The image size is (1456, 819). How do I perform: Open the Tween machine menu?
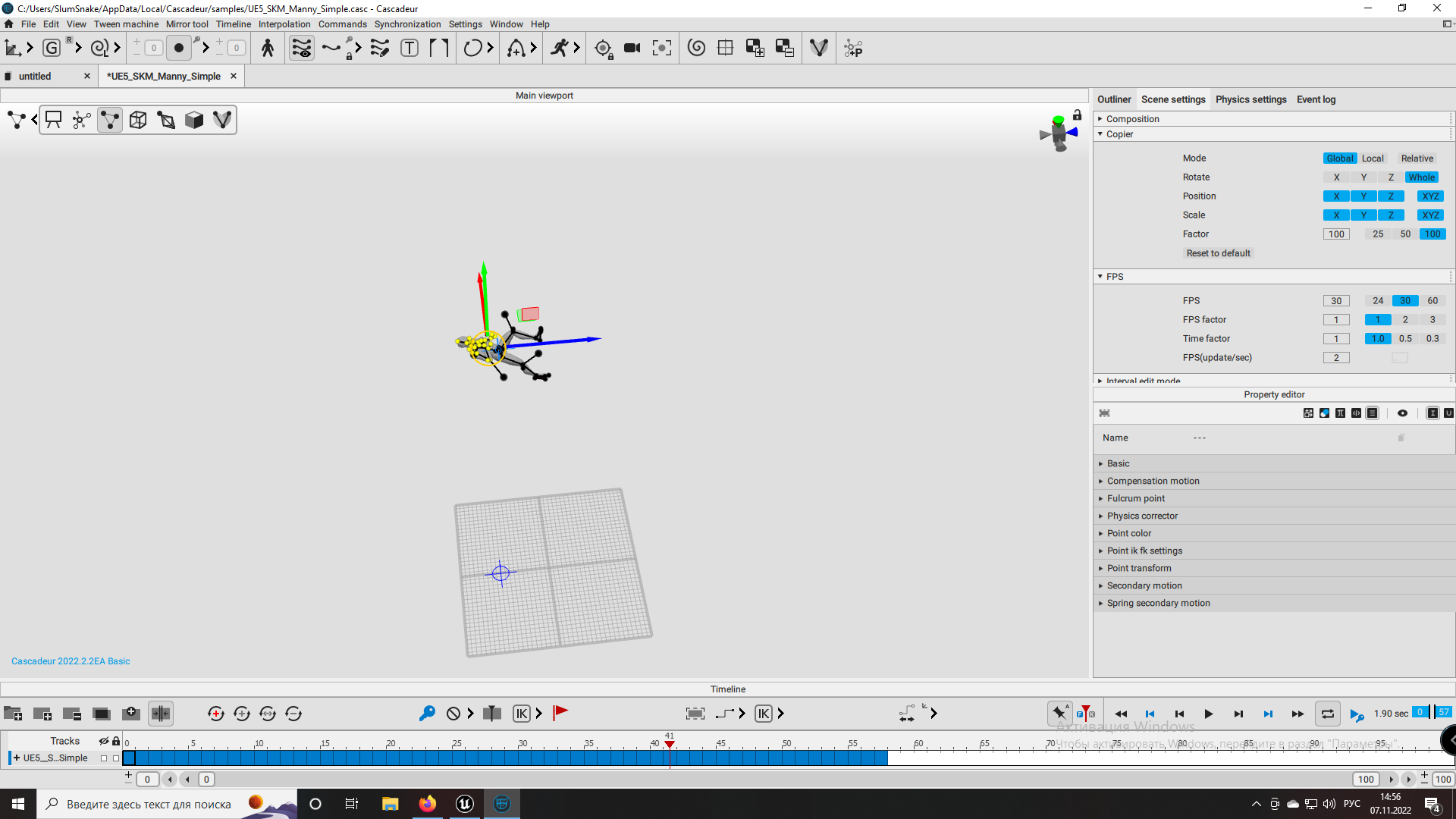click(126, 24)
